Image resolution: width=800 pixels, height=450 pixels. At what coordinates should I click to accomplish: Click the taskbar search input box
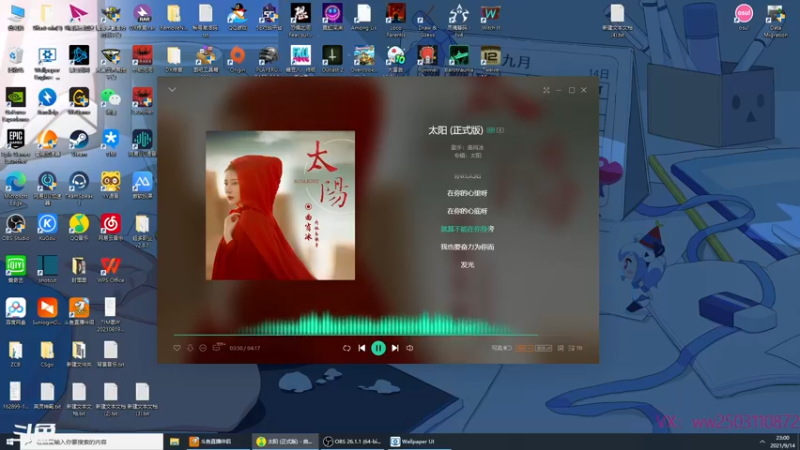tap(92, 441)
